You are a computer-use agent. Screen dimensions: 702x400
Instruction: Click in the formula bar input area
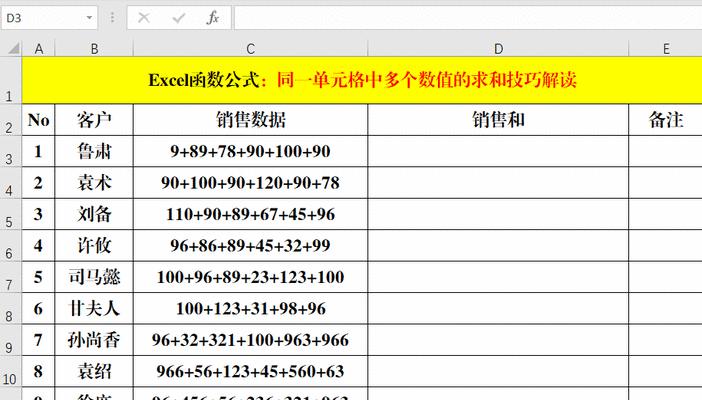[x=468, y=18]
